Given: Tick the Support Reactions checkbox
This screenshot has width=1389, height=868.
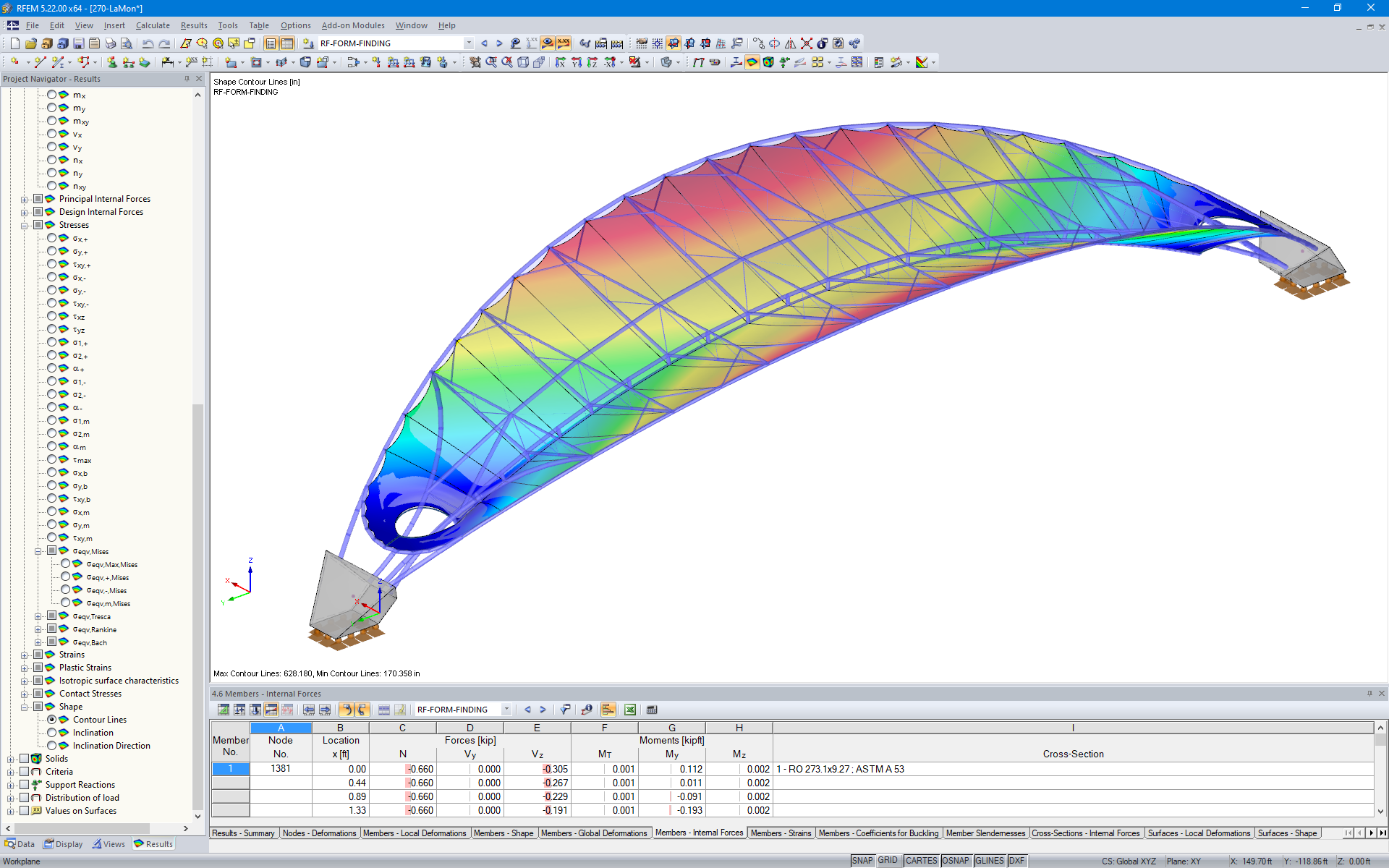Looking at the screenshot, I should tap(25, 785).
